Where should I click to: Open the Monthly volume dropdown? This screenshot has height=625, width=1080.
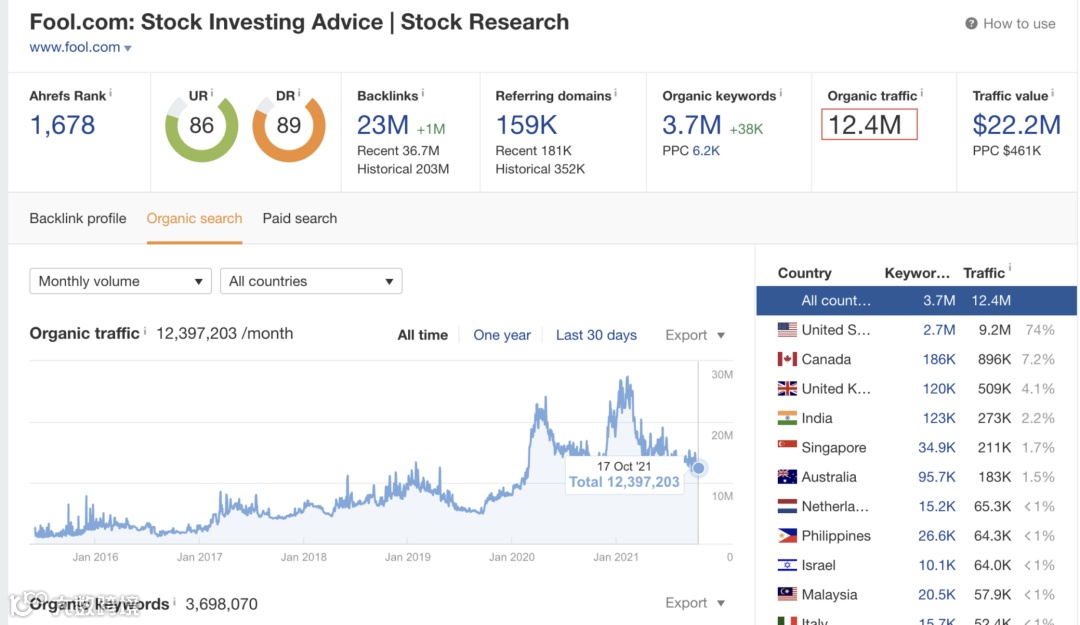pyautogui.click(x=120, y=281)
